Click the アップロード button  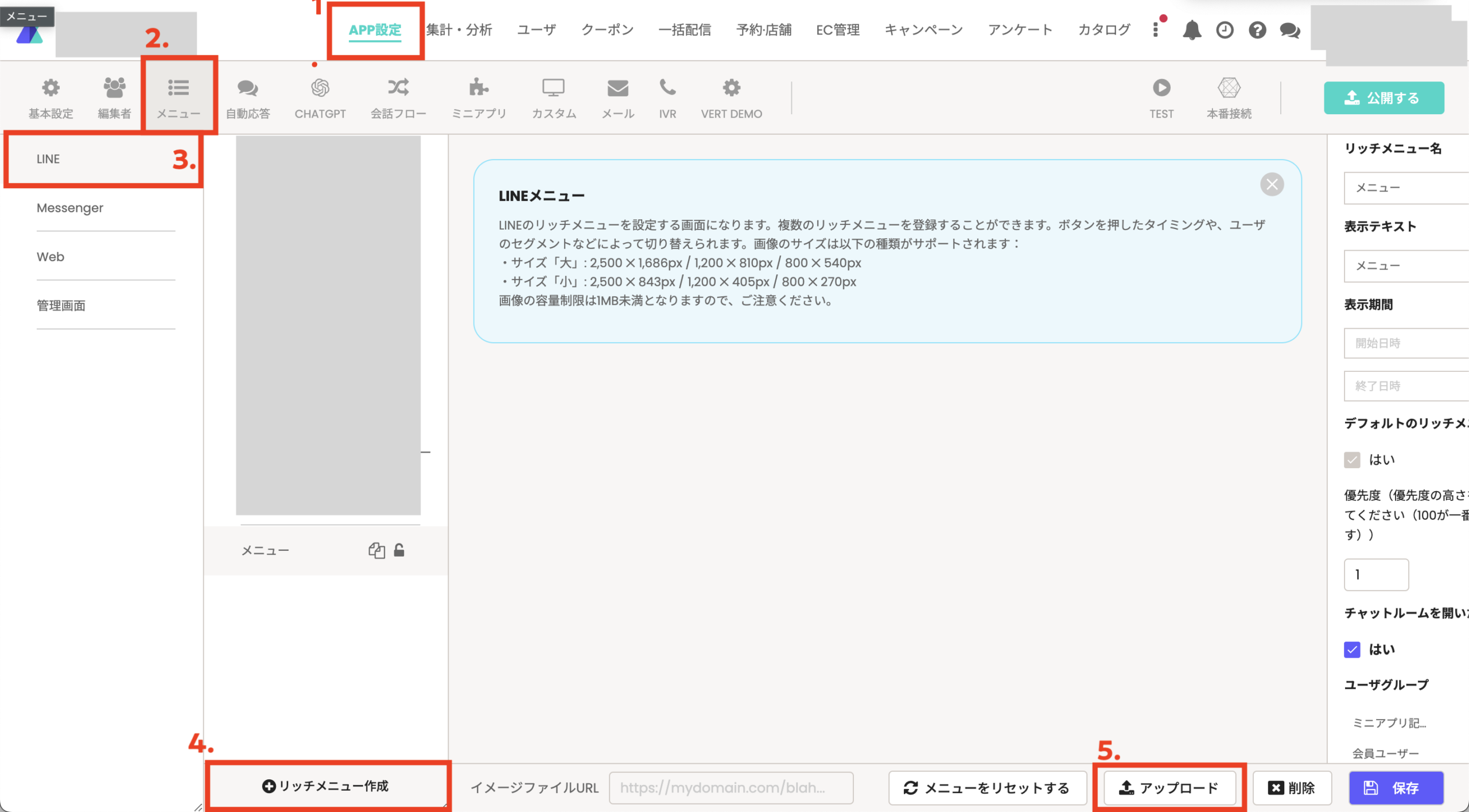1169,788
